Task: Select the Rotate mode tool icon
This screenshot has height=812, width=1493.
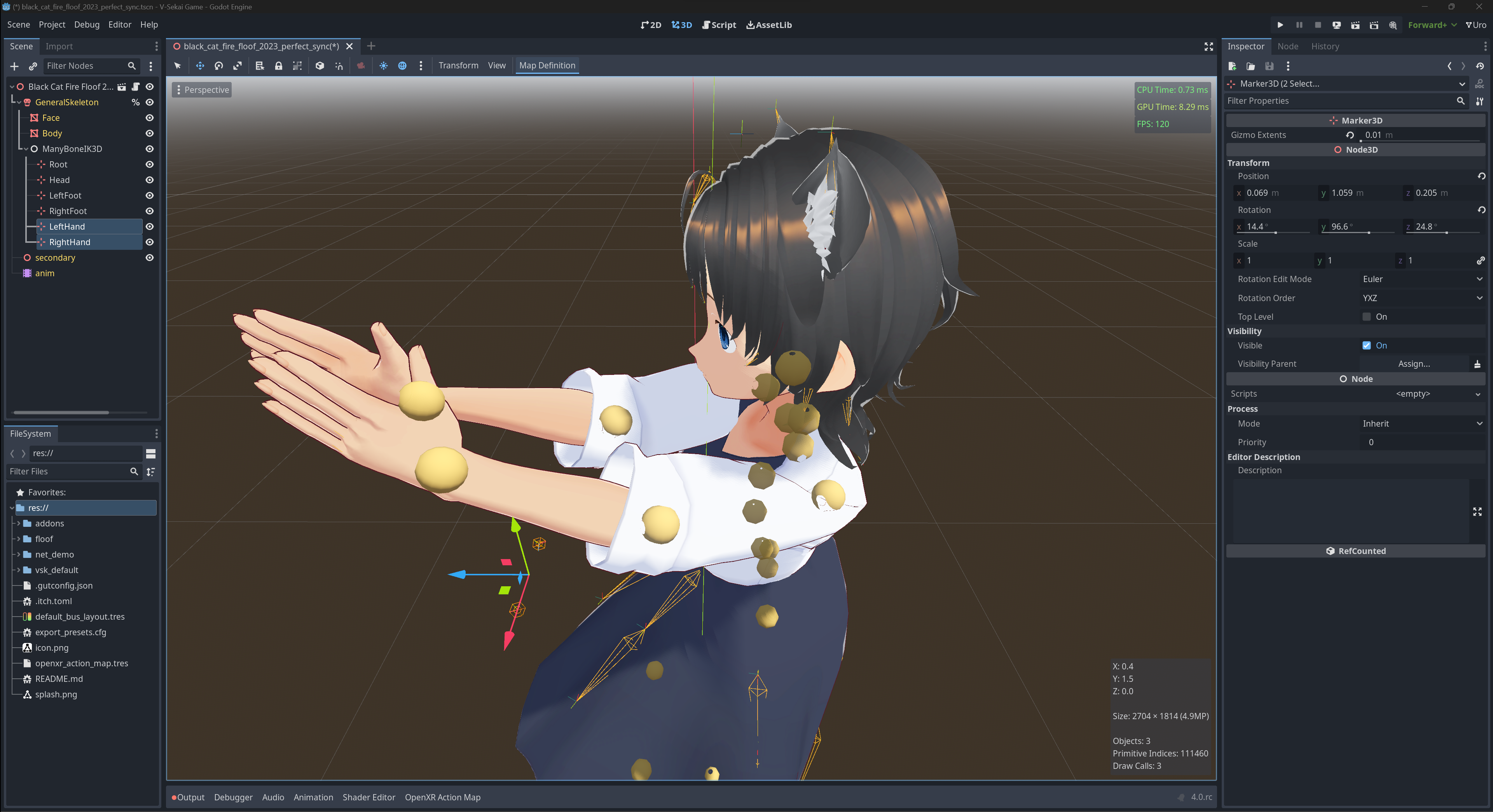Action: [218, 65]
